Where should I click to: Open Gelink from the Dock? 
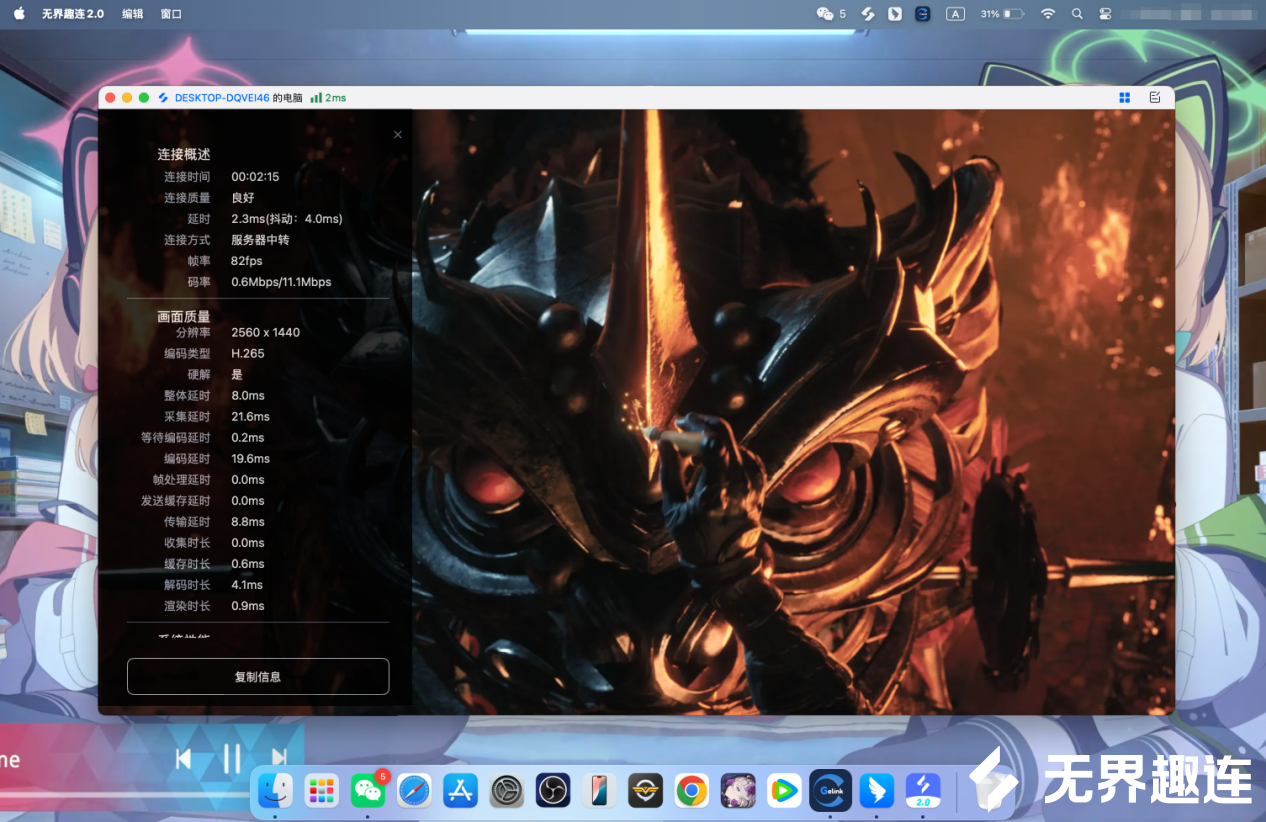pyautogui.click(x=831, y=791)
